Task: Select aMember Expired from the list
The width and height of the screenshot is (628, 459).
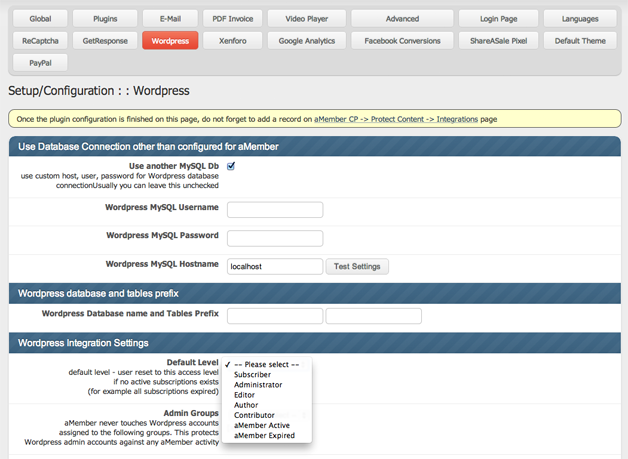Action: (267, 435)
